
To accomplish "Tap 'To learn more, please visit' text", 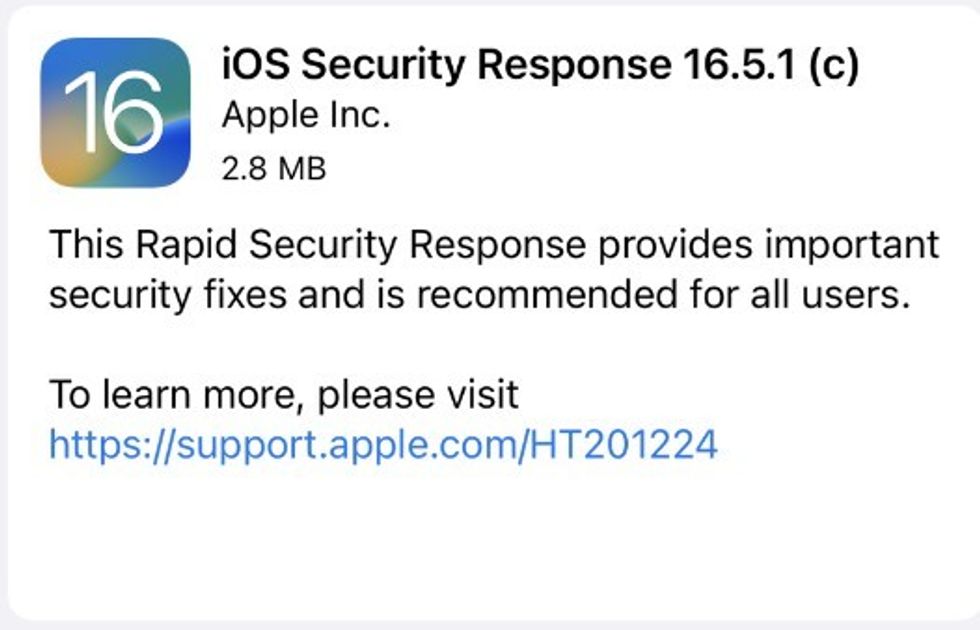I will pyautogui.click(x=284, y=395).
